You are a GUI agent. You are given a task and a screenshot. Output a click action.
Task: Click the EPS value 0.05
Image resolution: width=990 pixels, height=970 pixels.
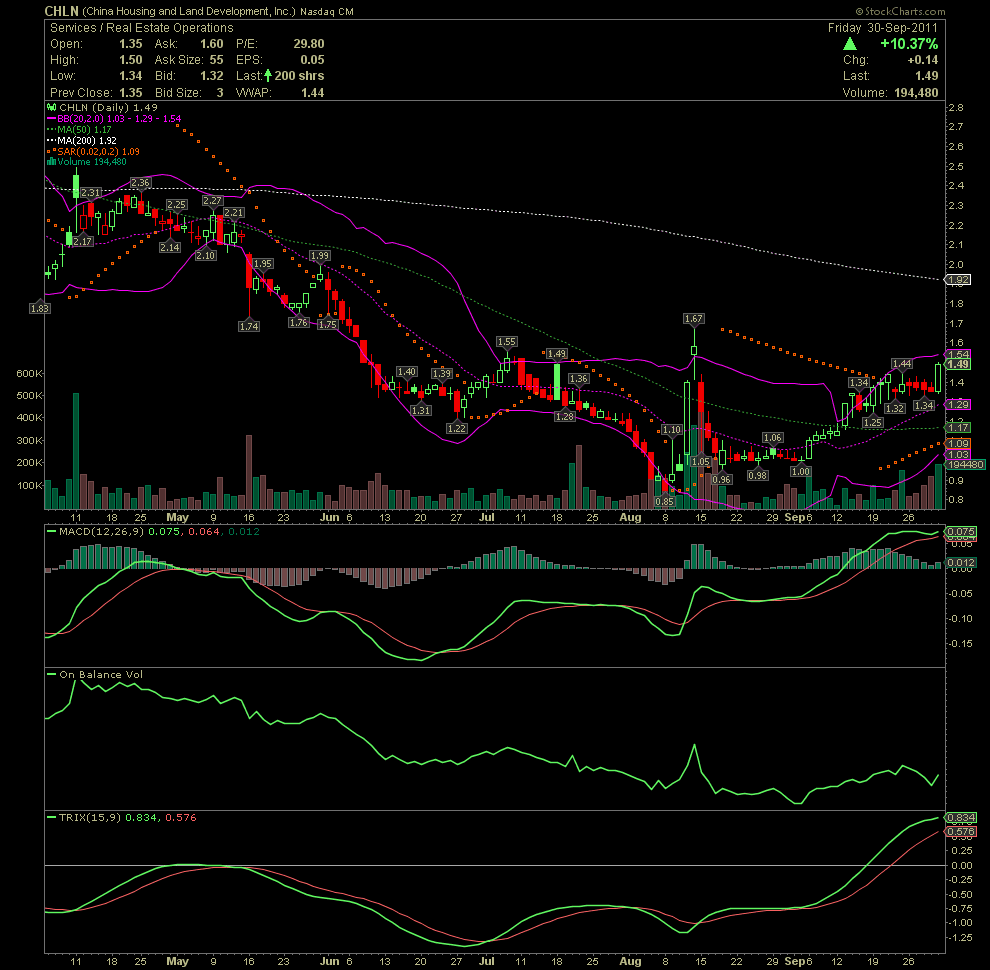point(313,60)
